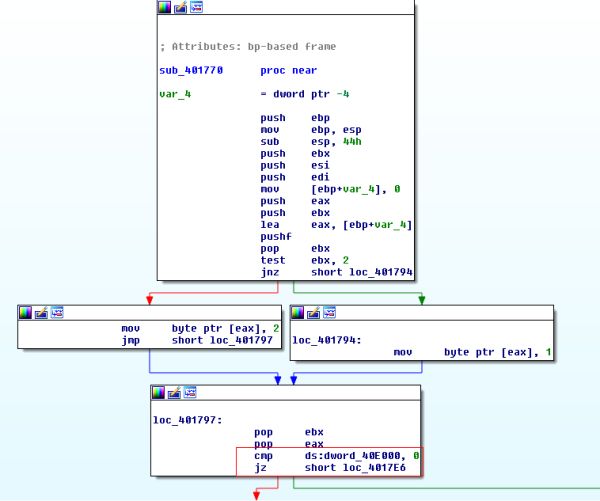This screenshot has width=600, height=501.
Task: Click title bar of loc_401797 node
Action: (285, 393)
